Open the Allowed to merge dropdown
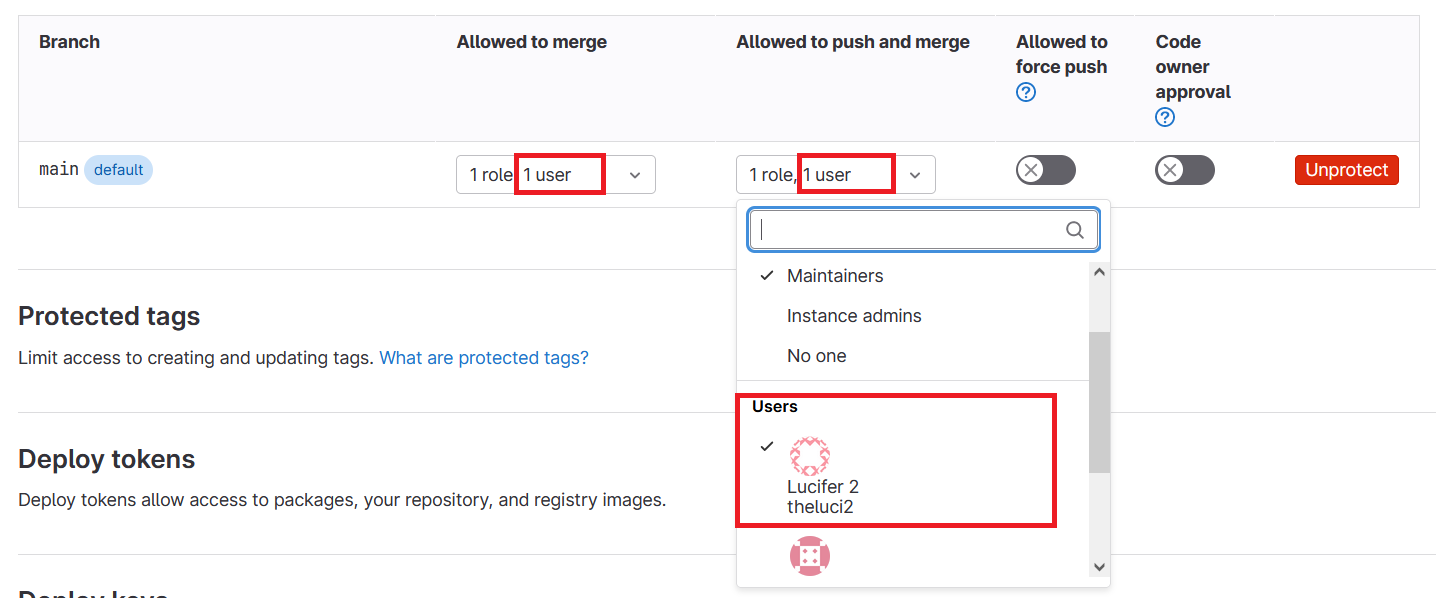Image resolution: width=1436 pixels, height=598 pixels. click(x=556, y=175)
